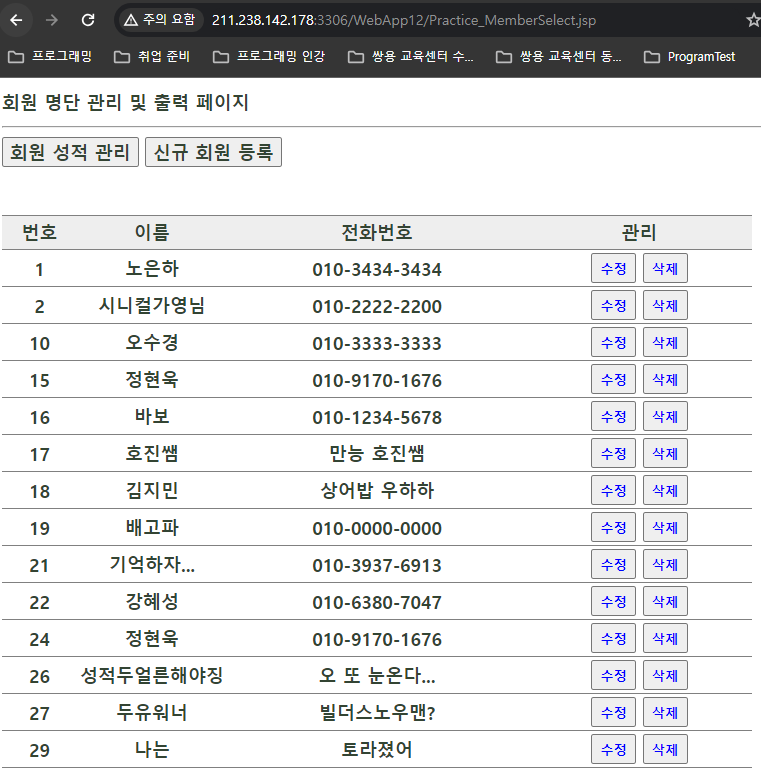761x778 pixels.
Task: Click the 신규 회원 등록 button
Action: (x=213, y=152)
